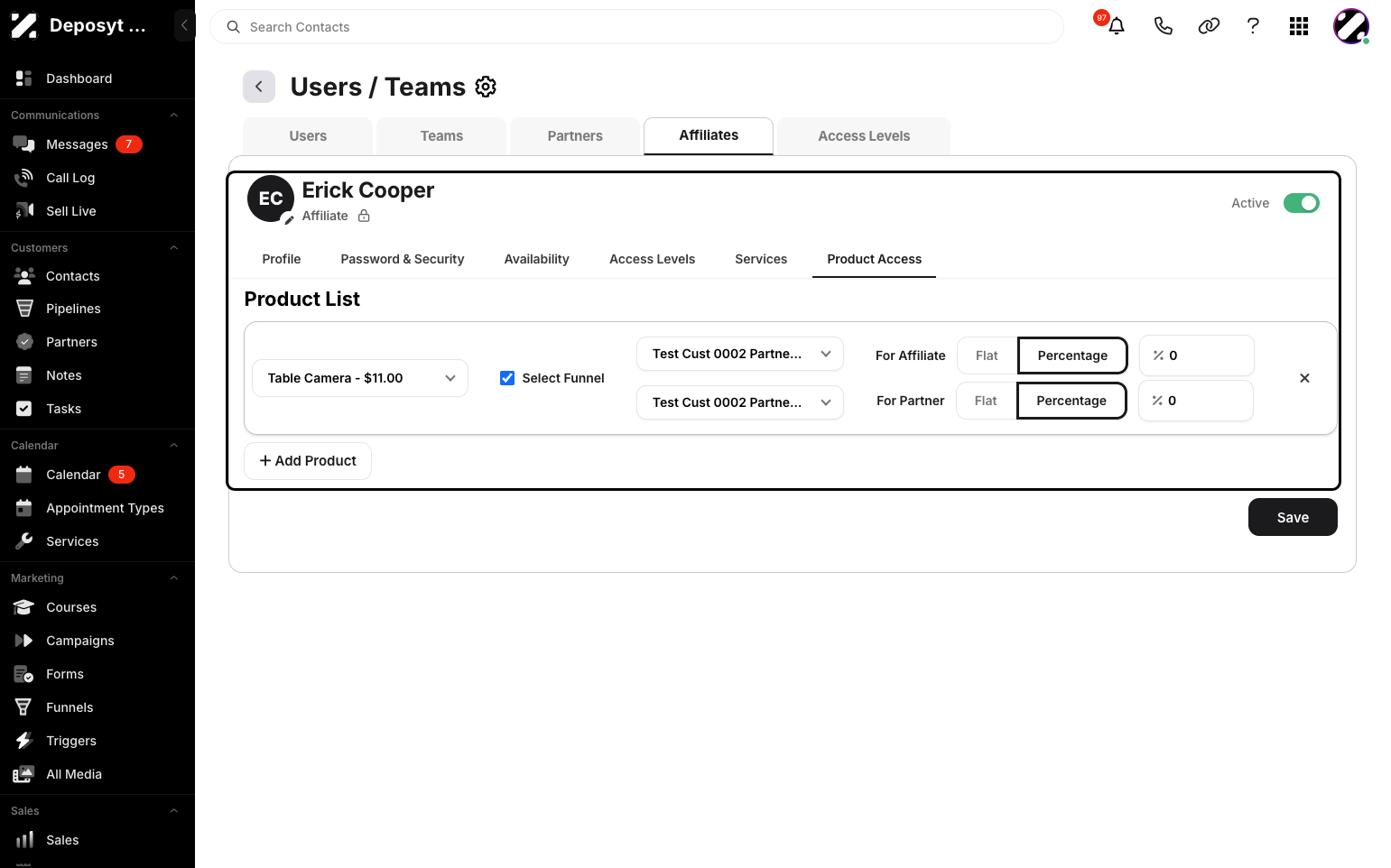Select Flat for the For Partner commission
1391x868 pixels.
[x=986, y=401]
